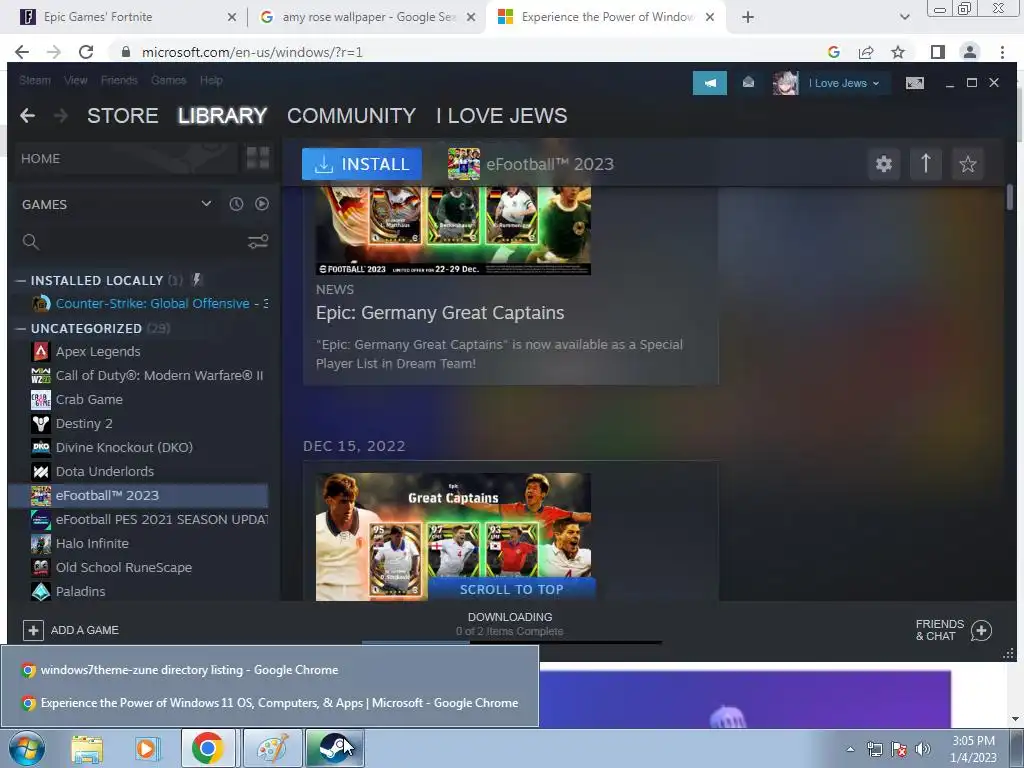Collapse the INSTALLED LOCALLY section
The width and height of the screenshot is (1024, 768).
[x=21, y=281]
